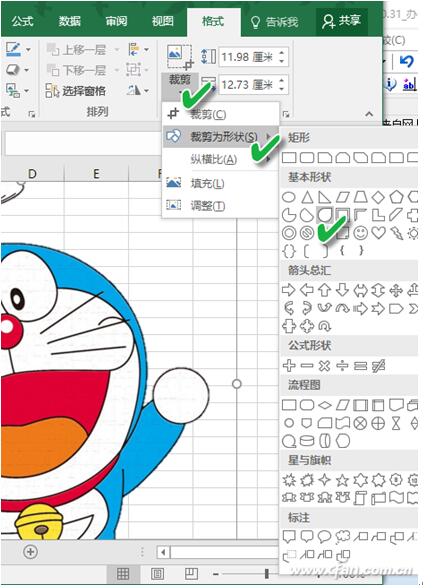Open the 裁剪 split-button dropdown arrow
The height and width of the screenshot is (588, 434).
[180, 92]
